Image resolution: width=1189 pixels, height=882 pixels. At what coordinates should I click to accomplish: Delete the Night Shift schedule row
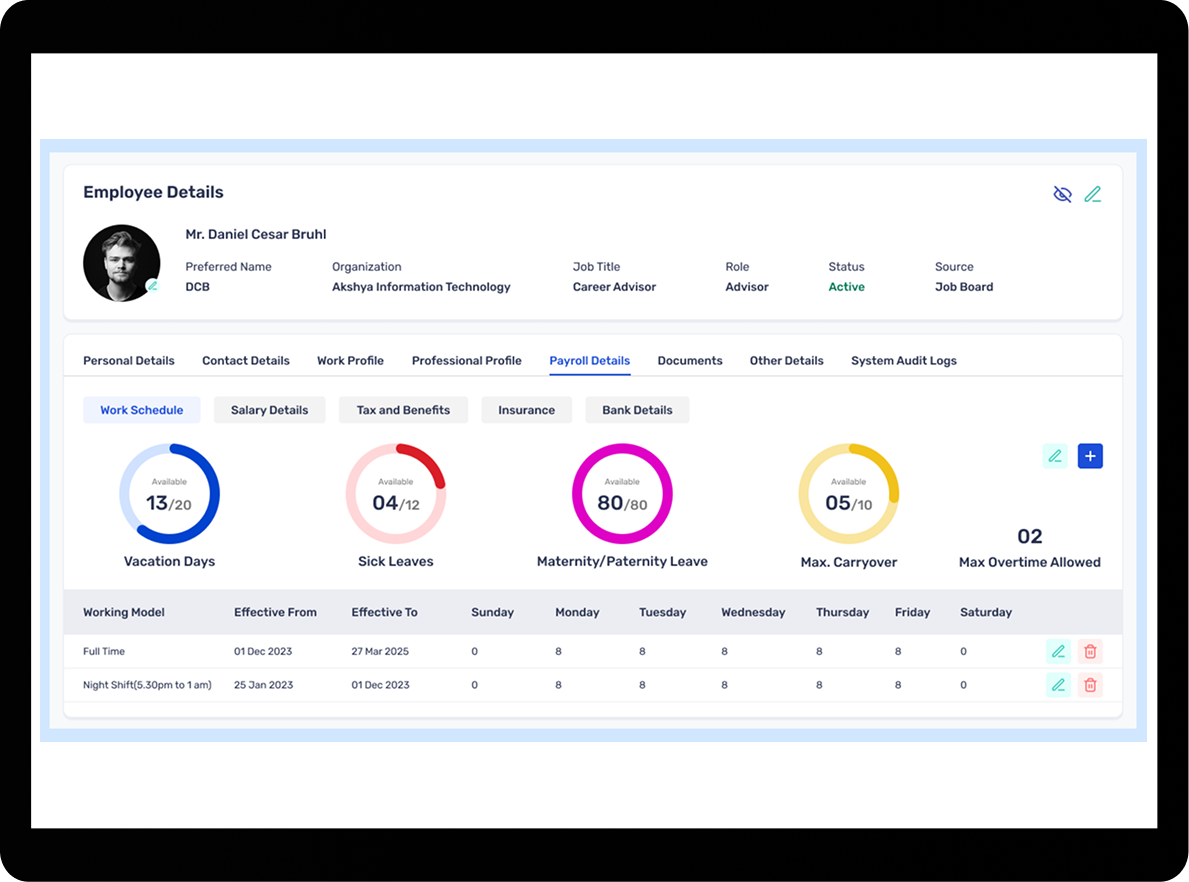pyautogui.click(x=1090, y=685)
